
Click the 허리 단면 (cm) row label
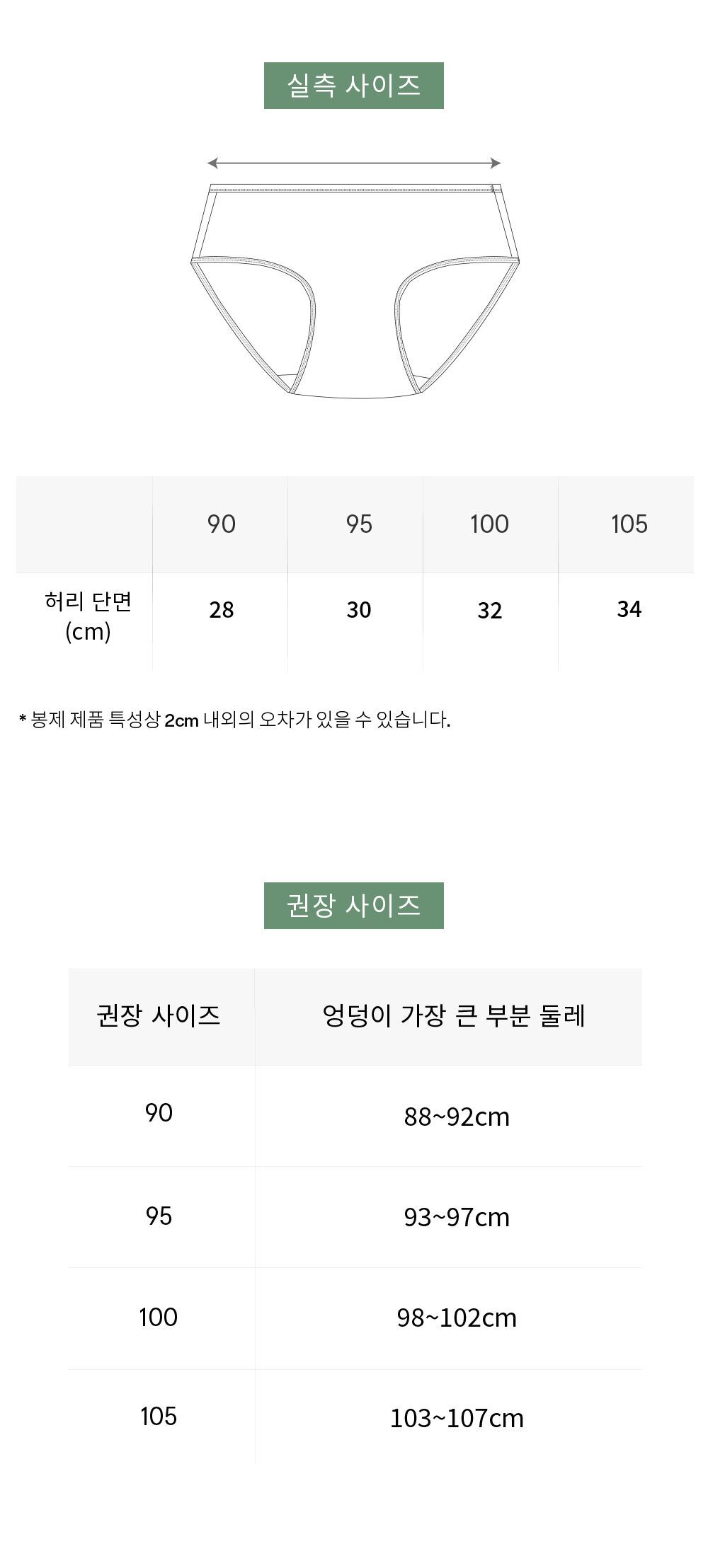(88, 616)
